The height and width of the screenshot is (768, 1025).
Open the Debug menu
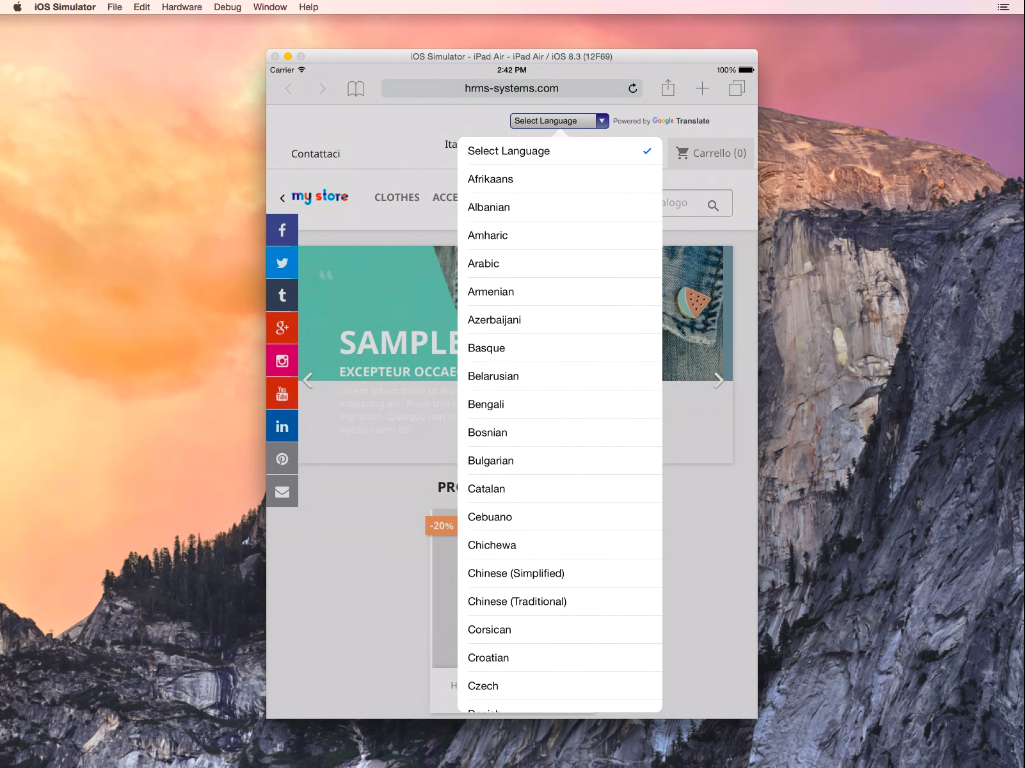click(227, 7)
